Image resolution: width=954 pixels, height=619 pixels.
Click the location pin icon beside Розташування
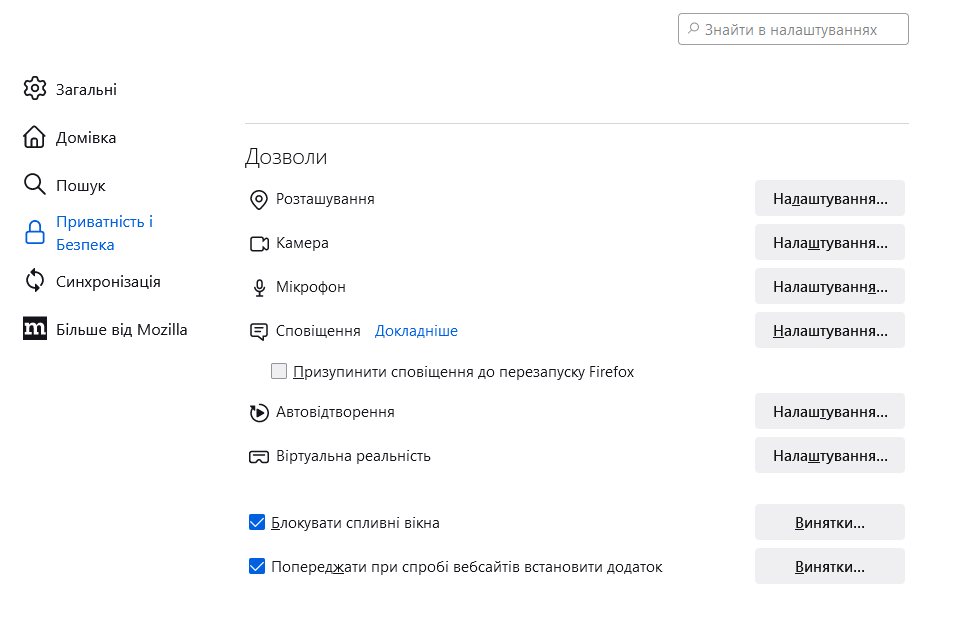point(258,198)
